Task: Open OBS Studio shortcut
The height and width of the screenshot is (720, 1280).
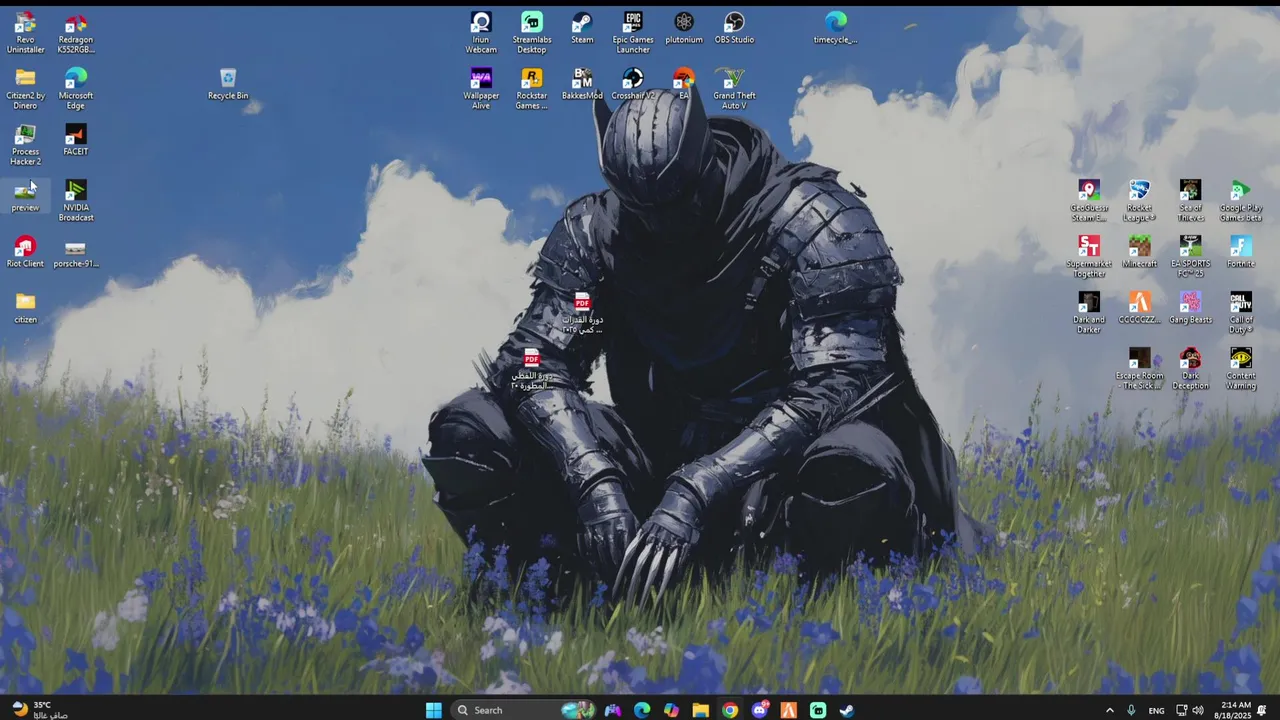Action: (x=734, y=28)
